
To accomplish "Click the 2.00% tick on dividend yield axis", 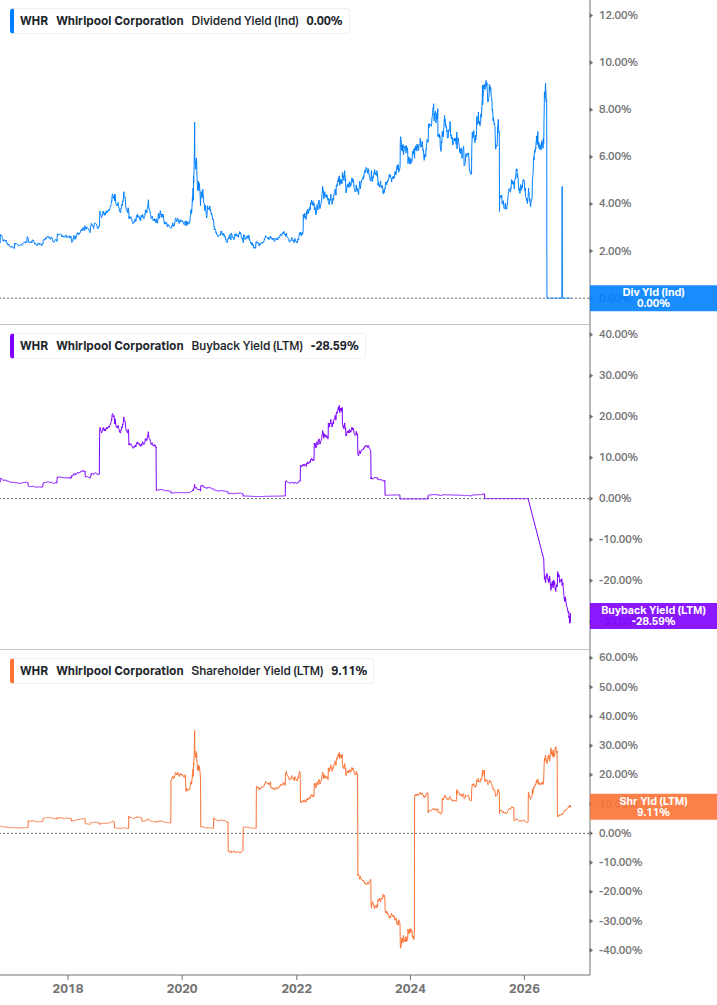I will (615, 251).
